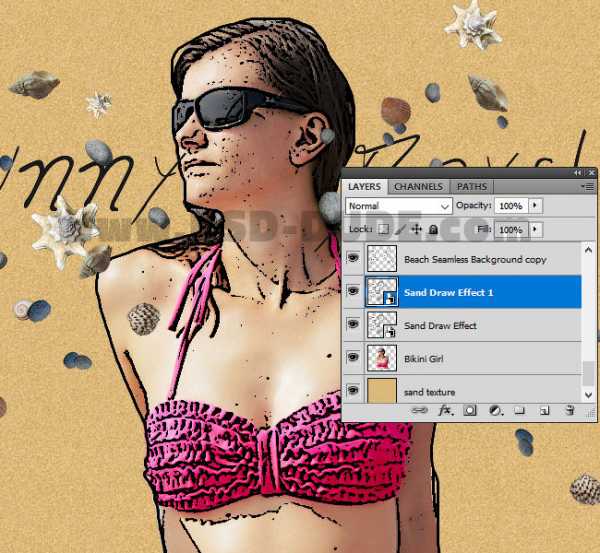Click the link layers icon
Viewport: 600px width, 553px height.
tap(420, 410)
